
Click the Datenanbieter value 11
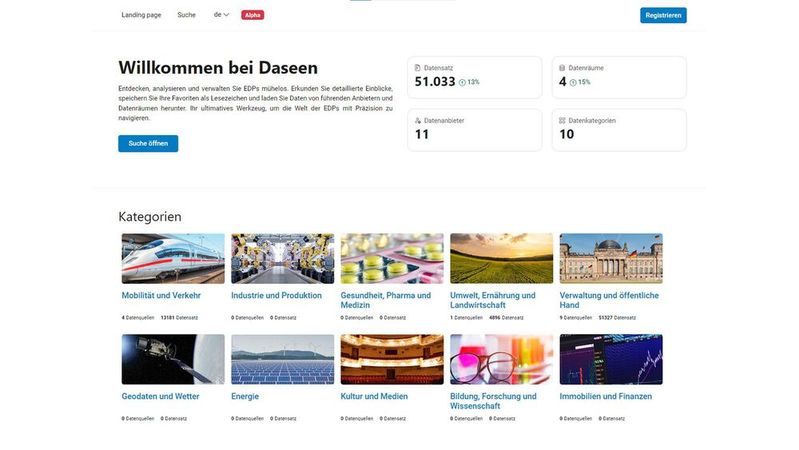[x=422, y=135]
